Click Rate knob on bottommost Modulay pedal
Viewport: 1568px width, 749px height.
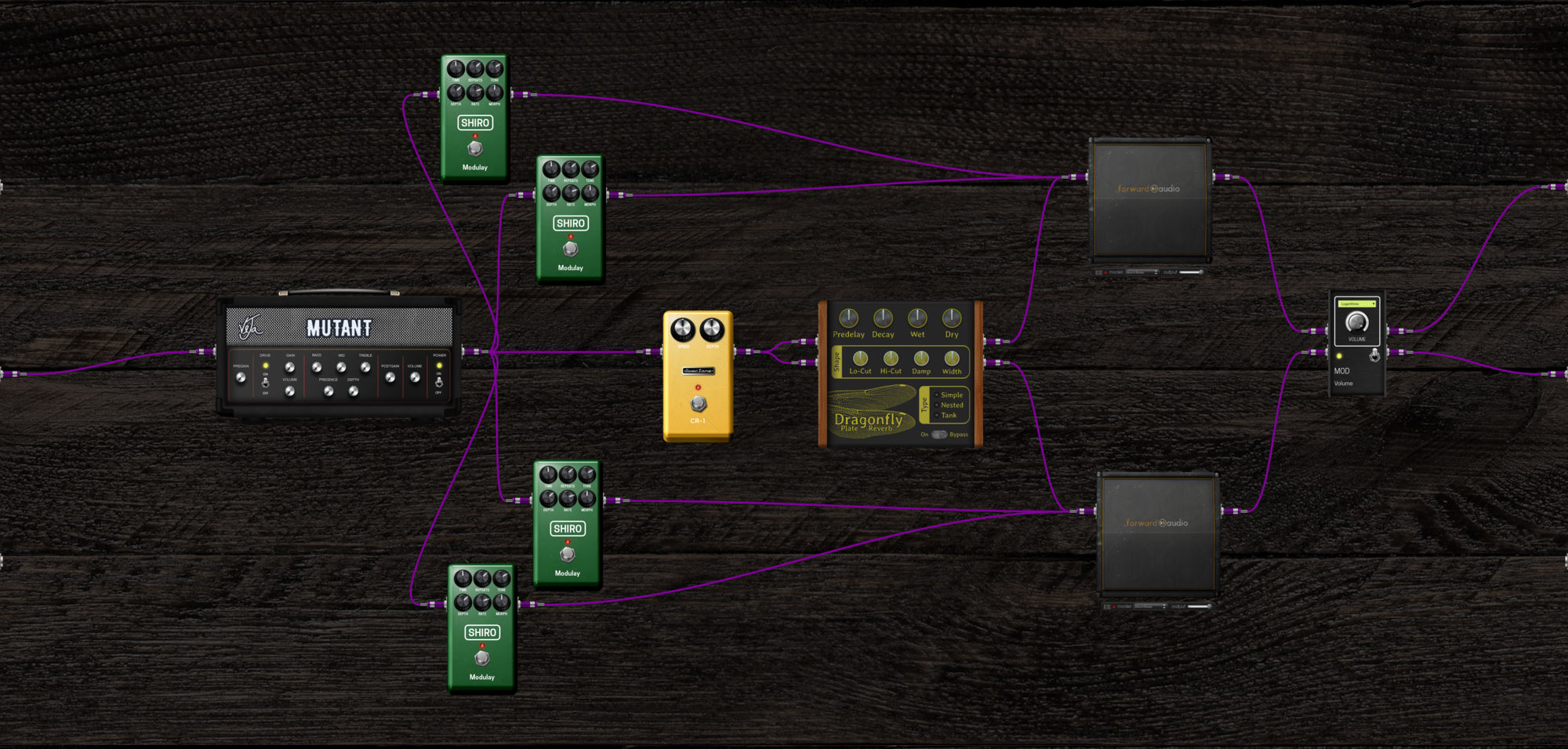482,602
